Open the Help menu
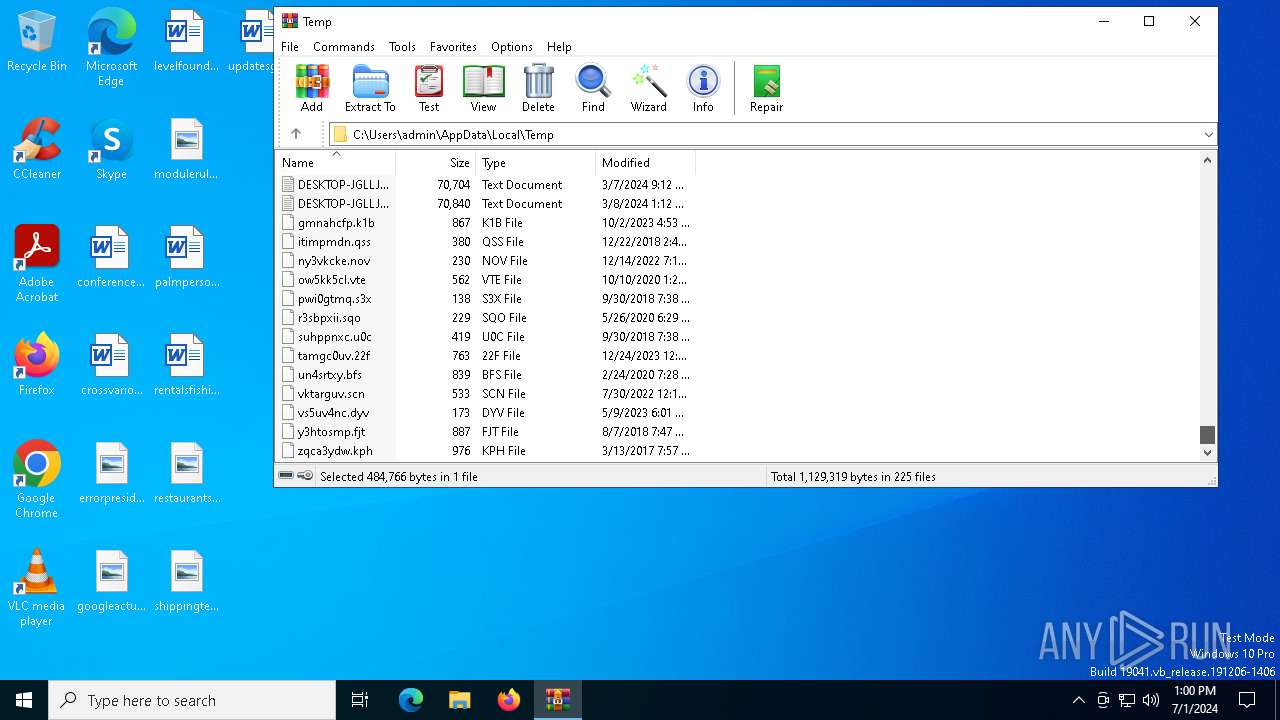This screenshot has height=720, width=1280. tap(559, 47)
